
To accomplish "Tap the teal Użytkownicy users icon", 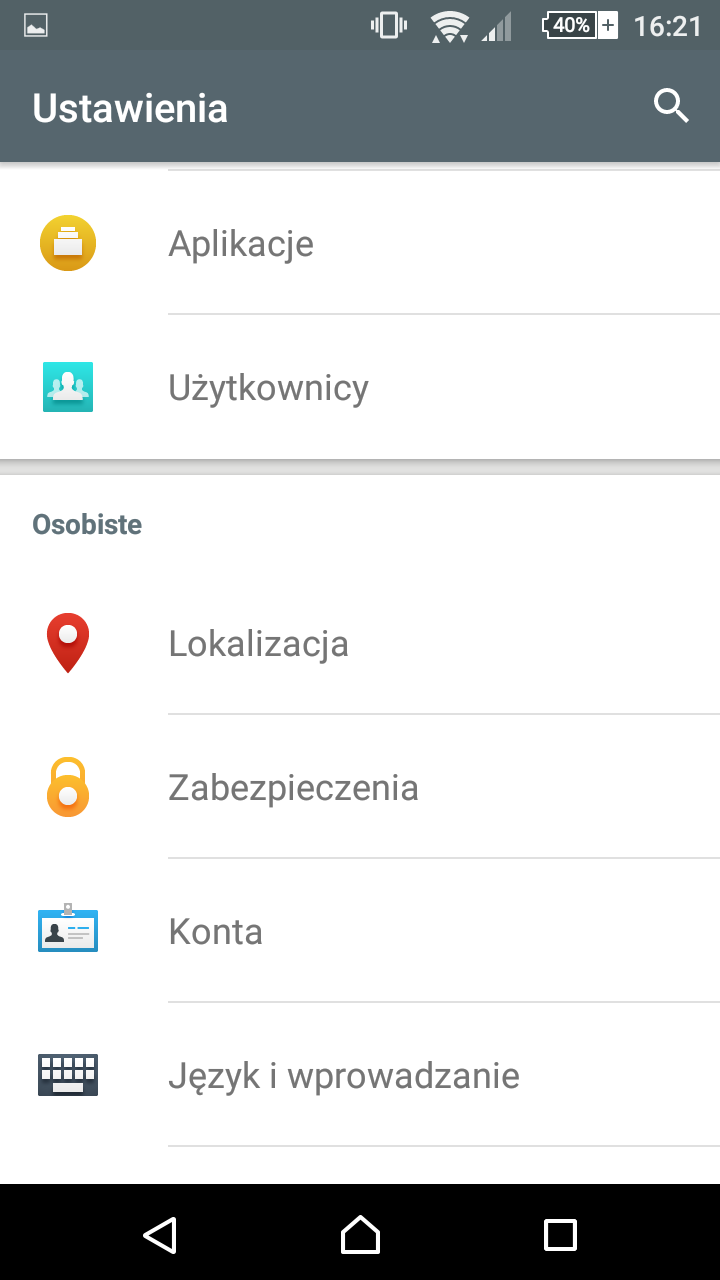I will (68, 387).
